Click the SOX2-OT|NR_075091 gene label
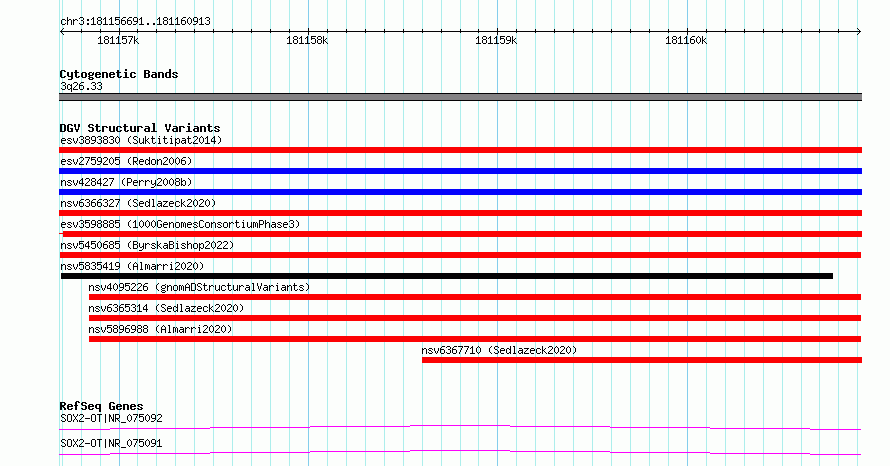 111,443
